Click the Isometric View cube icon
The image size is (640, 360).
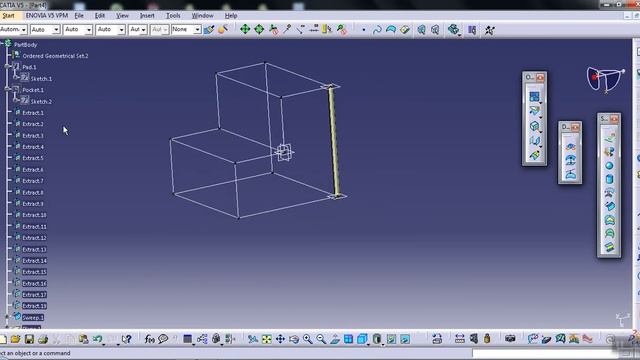[x=362, y=339]
